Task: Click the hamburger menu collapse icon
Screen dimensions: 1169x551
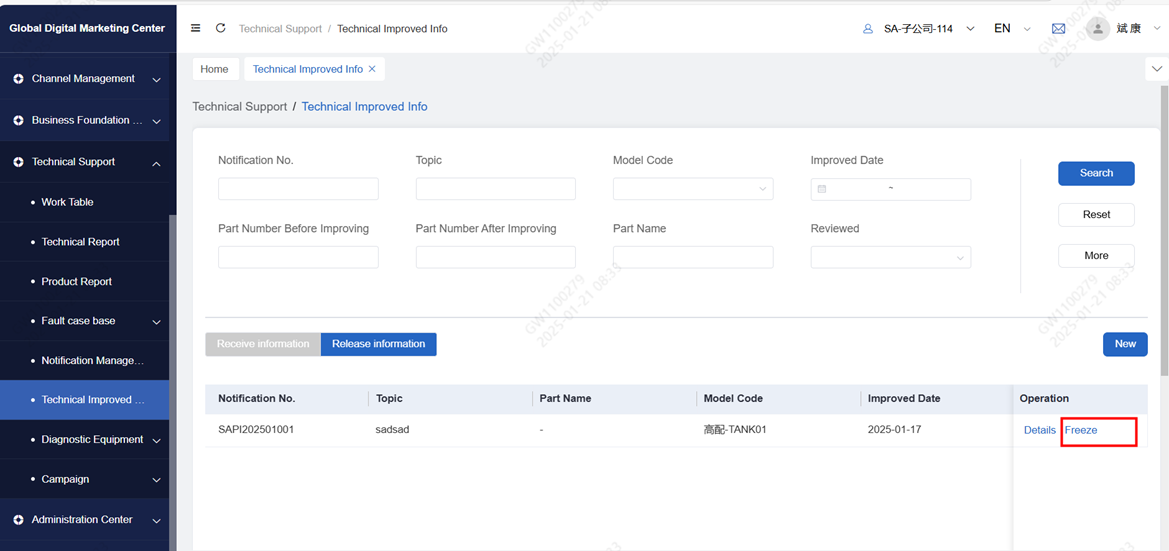Action: point(196,28)
